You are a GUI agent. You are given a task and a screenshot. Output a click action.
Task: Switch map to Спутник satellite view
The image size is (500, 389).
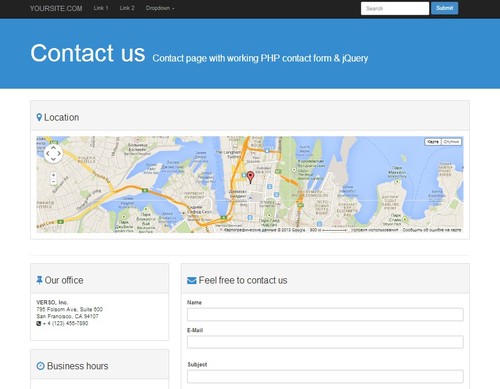pyautogui.click(x=452, y=142)
